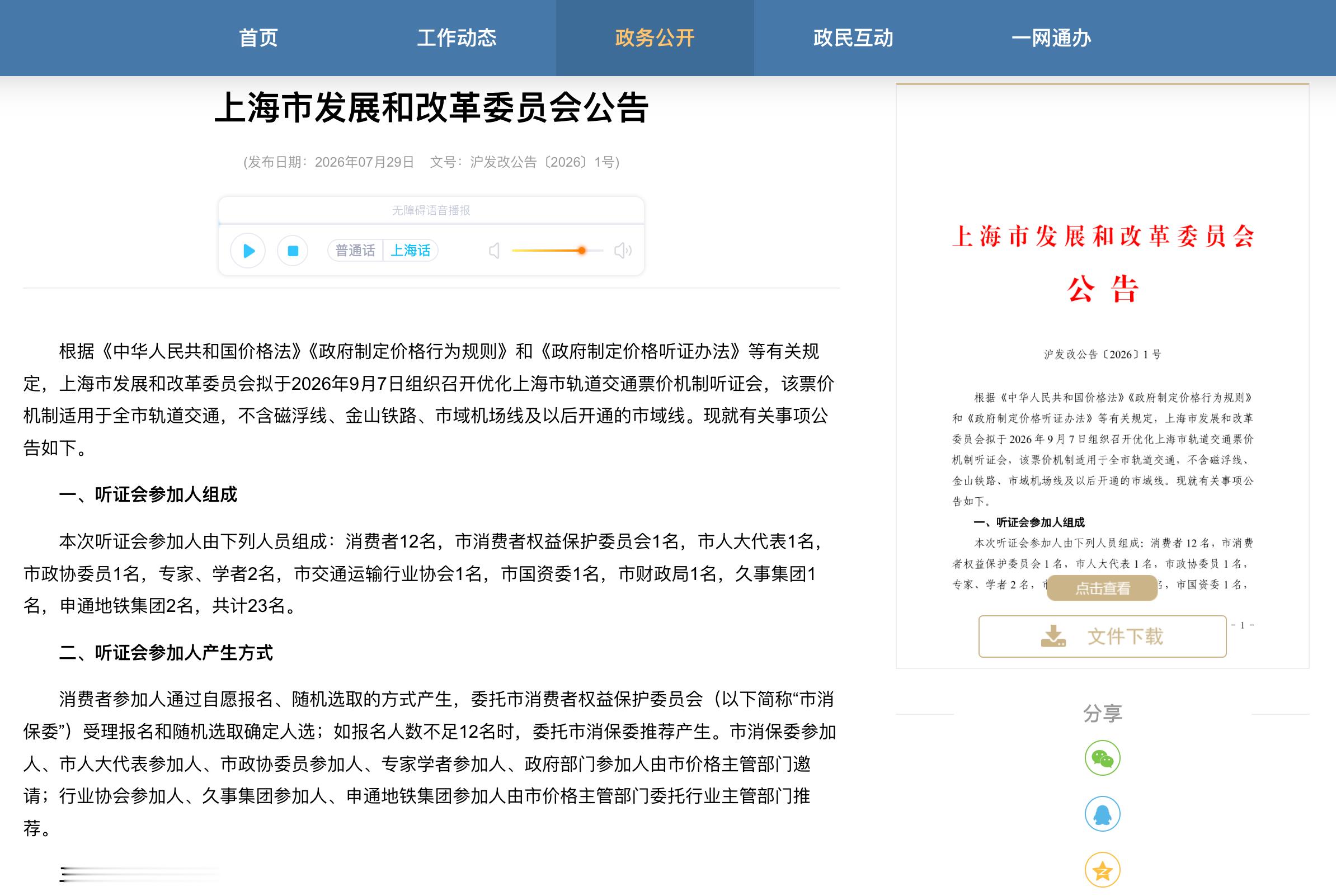Viewport: 1336px width, 896px height.
Task: Click the 点击查看 preview button
Action: coord(1102,588)
